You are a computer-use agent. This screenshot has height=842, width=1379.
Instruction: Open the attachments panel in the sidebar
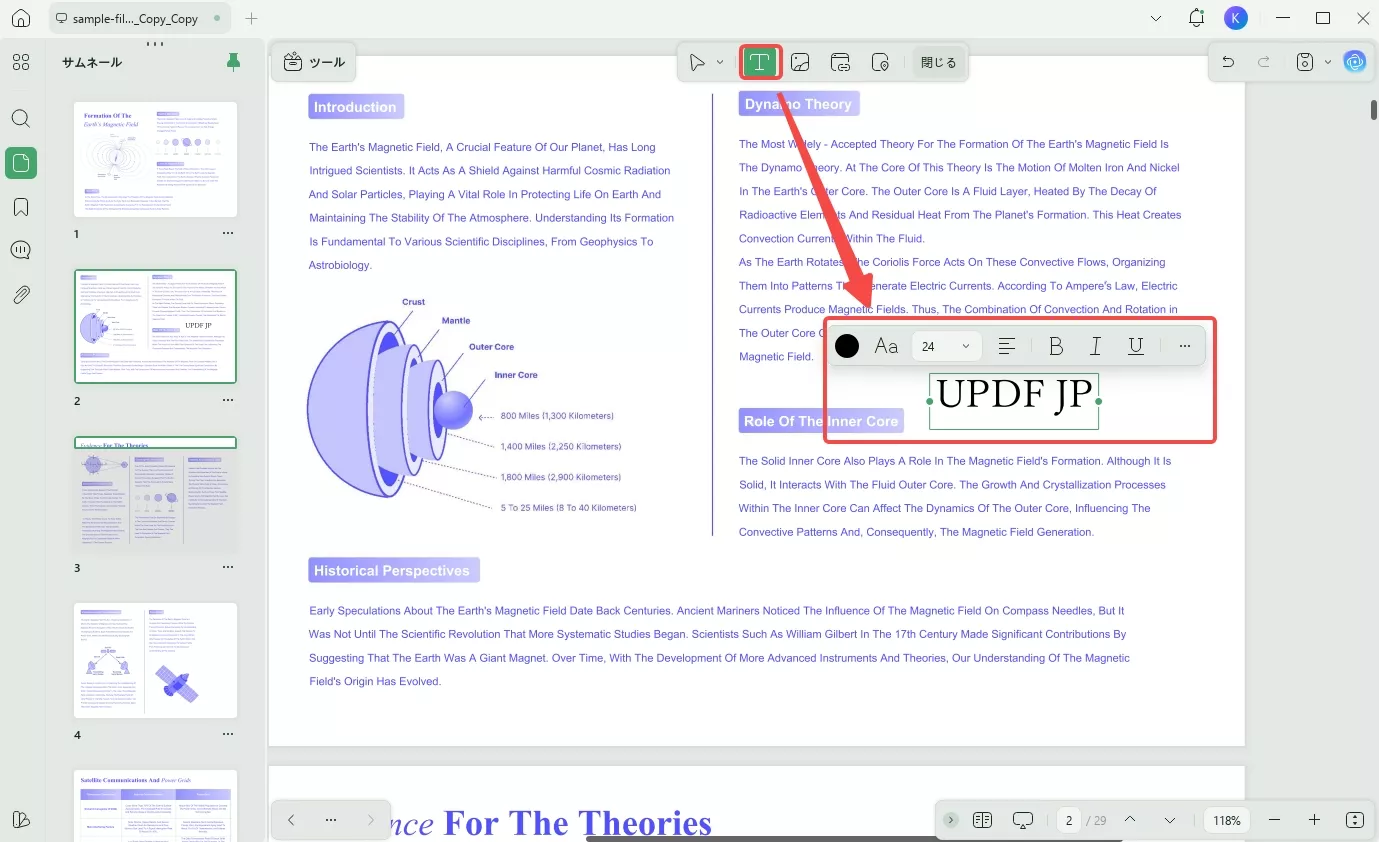[21, 294]
